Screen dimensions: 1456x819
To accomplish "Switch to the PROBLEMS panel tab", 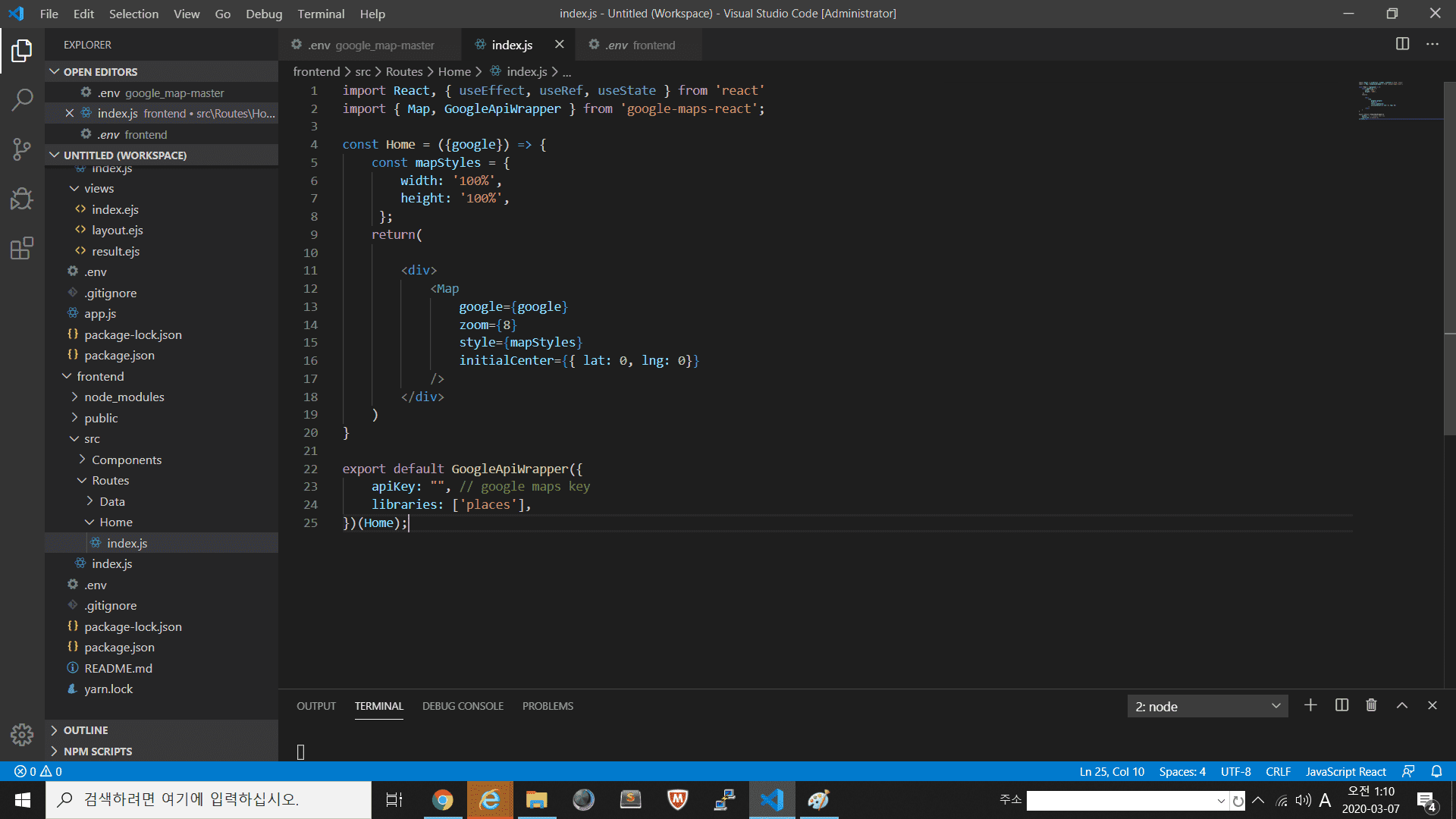I will click(548, 706).
